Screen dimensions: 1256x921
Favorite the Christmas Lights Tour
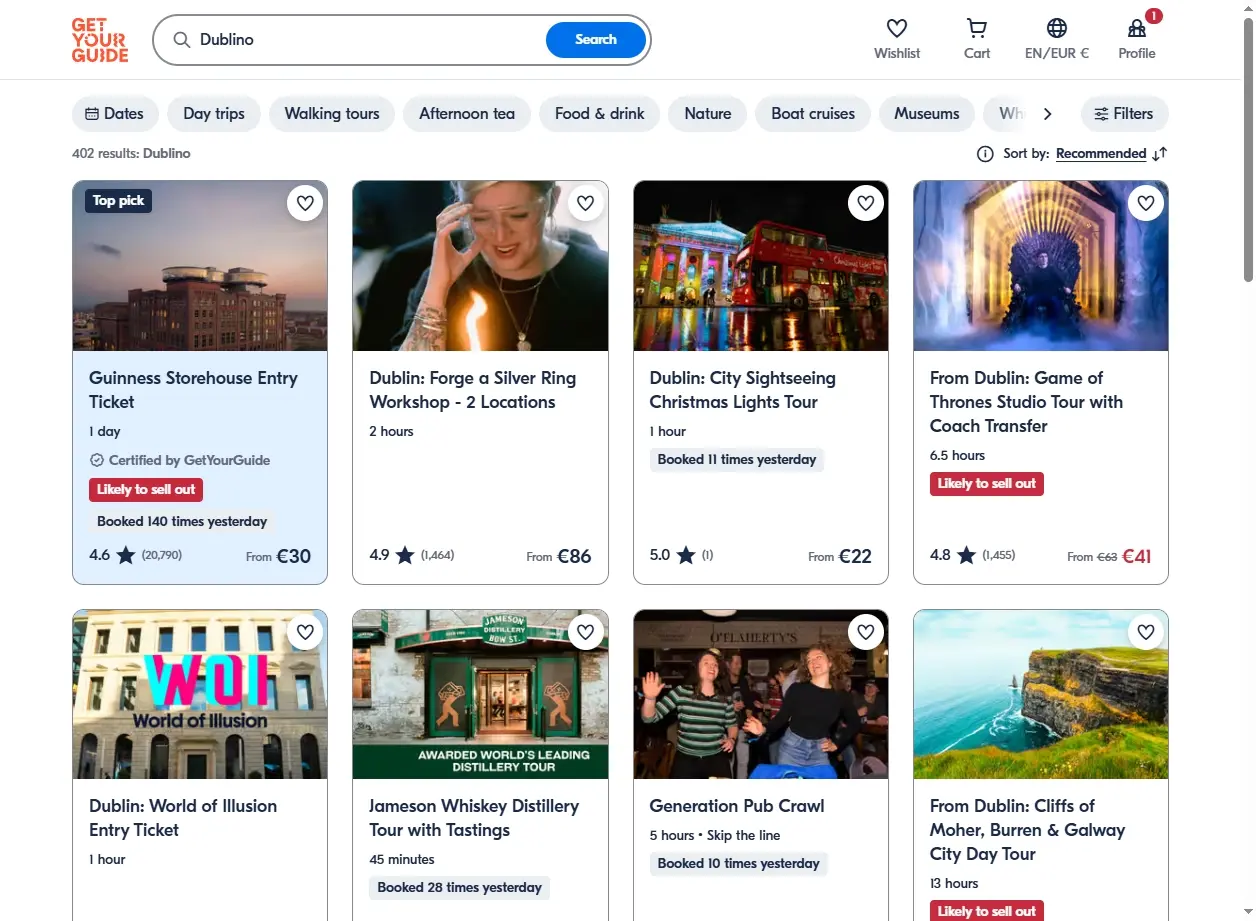pos(866,203)
